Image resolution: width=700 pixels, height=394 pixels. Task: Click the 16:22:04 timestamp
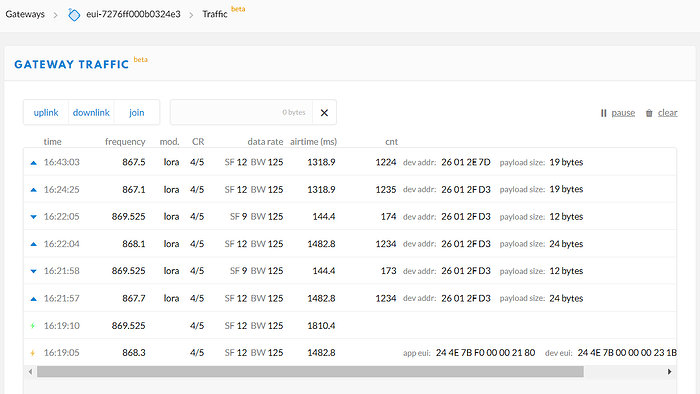point(62,244)
